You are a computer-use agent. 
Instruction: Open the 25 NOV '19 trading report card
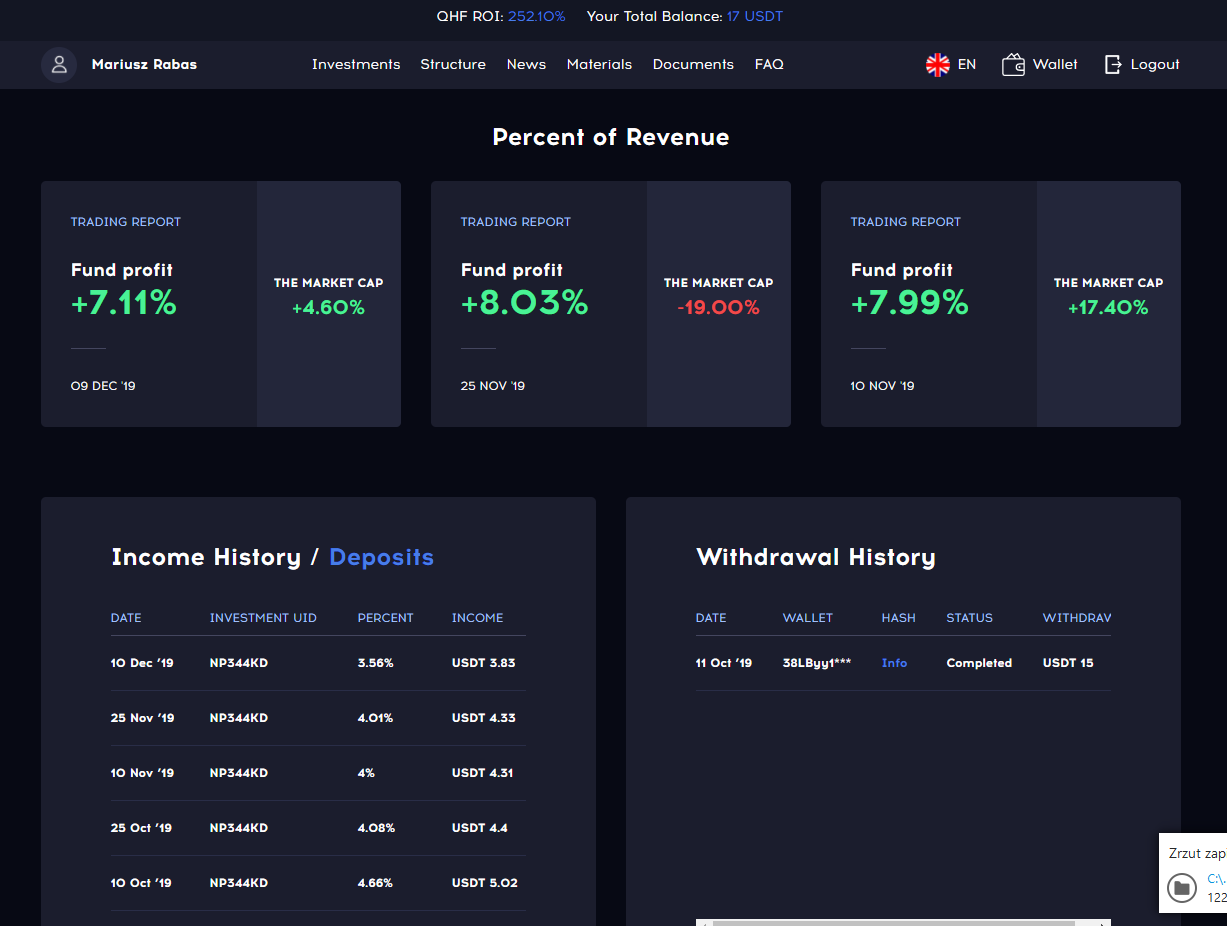point(611,304)
